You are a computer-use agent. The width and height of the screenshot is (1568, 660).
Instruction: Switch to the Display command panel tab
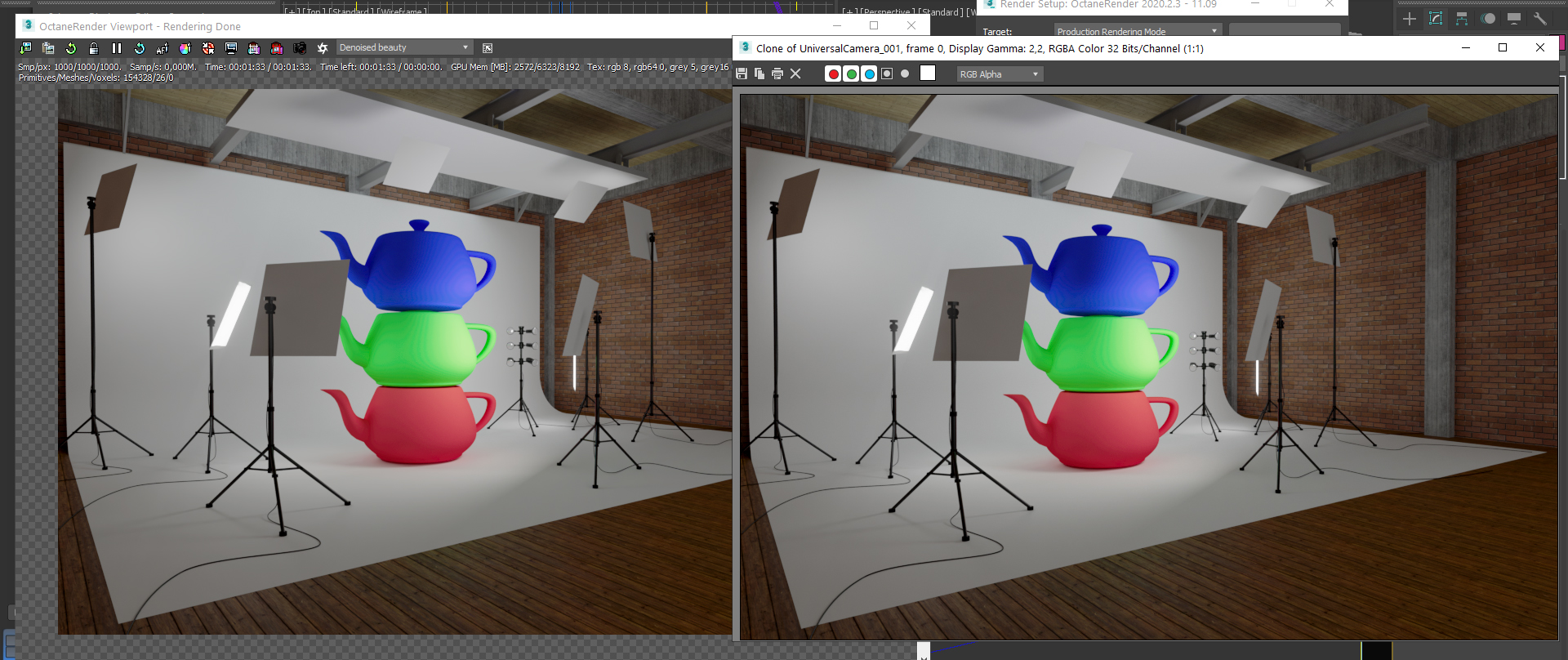tap(1514, 19)
